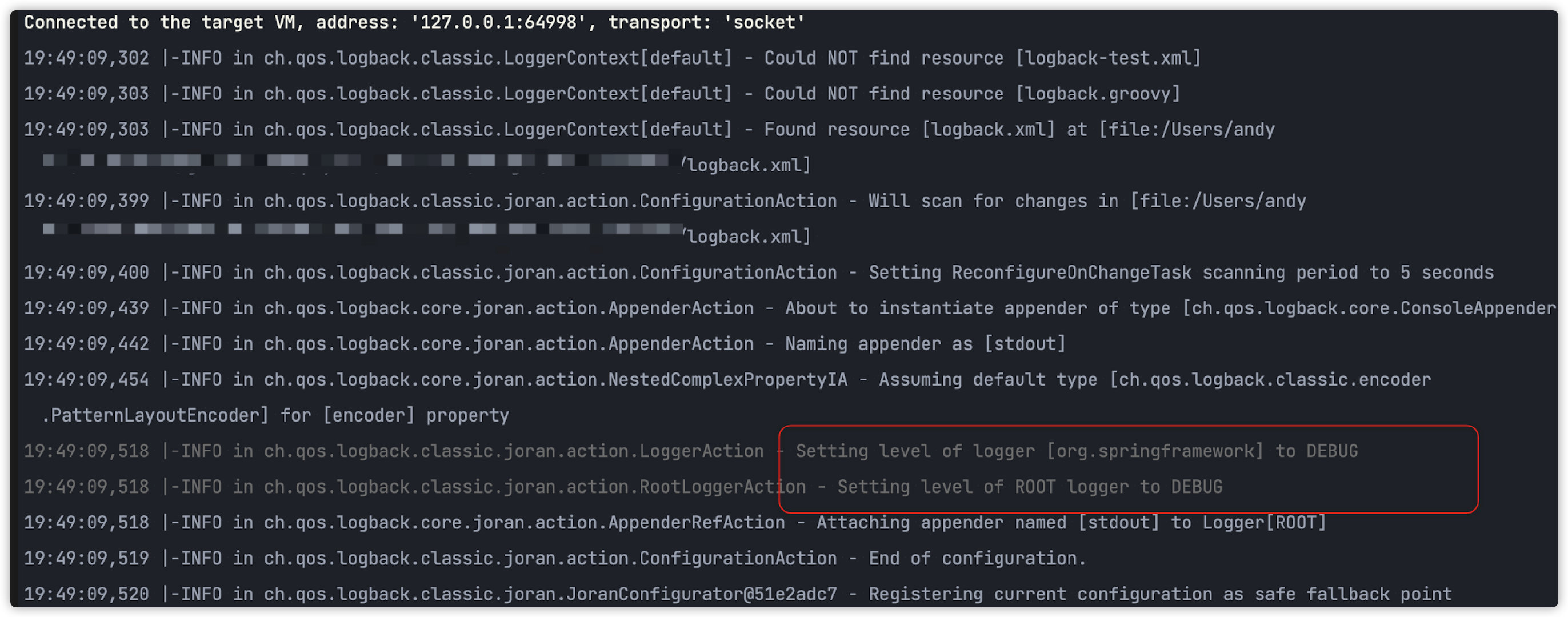Click the 19:49:09,399 timestamp
This screenshot has width=1568, height=617.
(x=86, y=201)
